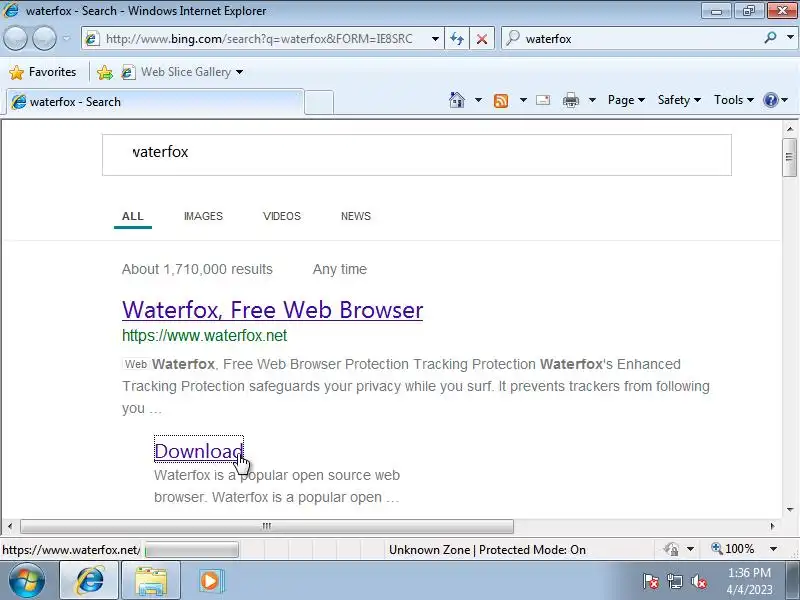
Task: Click the Bing search field with waterfox
Action: (x=416, y=155)
